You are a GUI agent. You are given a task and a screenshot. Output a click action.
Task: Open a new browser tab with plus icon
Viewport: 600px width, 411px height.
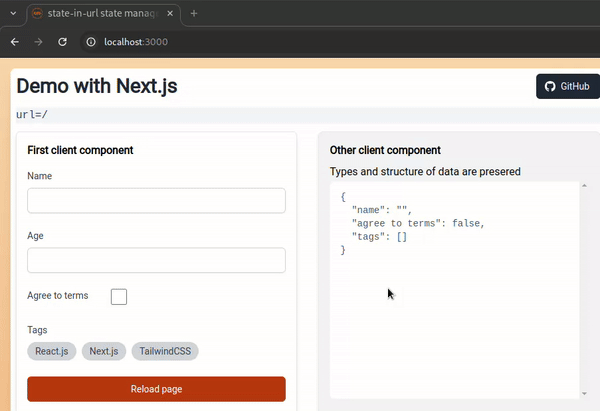pos(194,13)
